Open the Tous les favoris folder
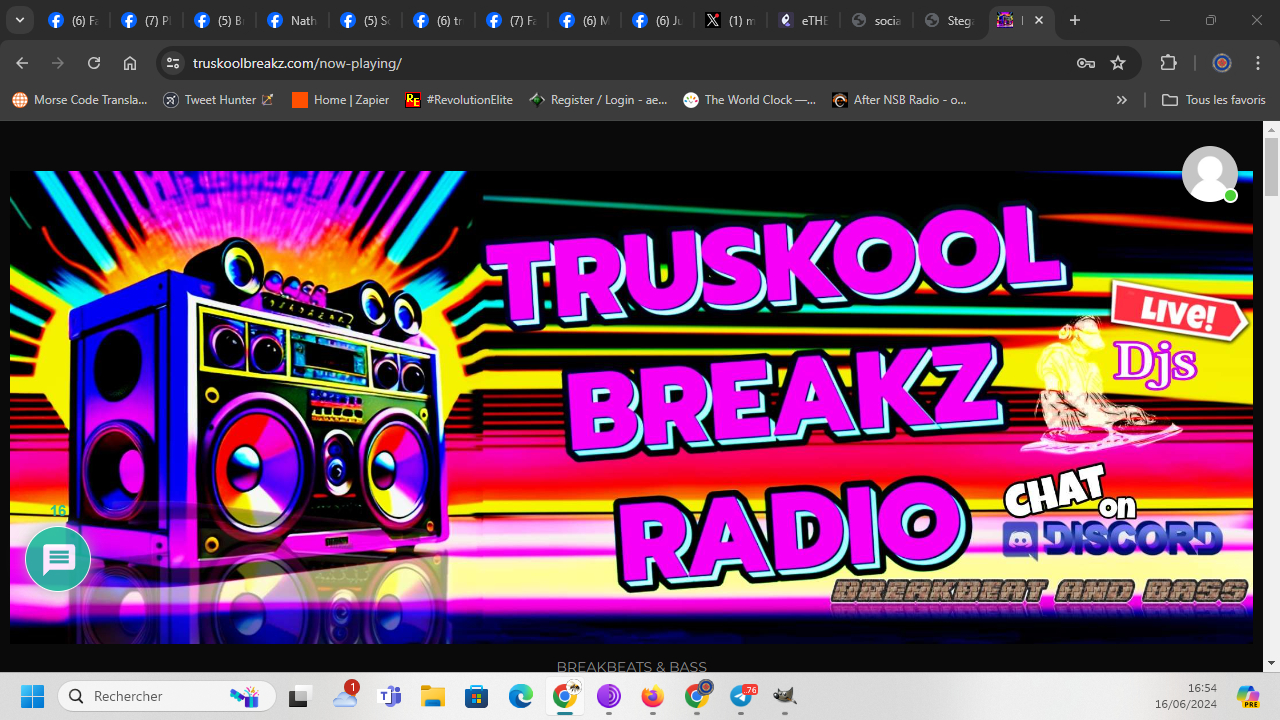This screenshot has width=1280, height=720. point(1214,100)
